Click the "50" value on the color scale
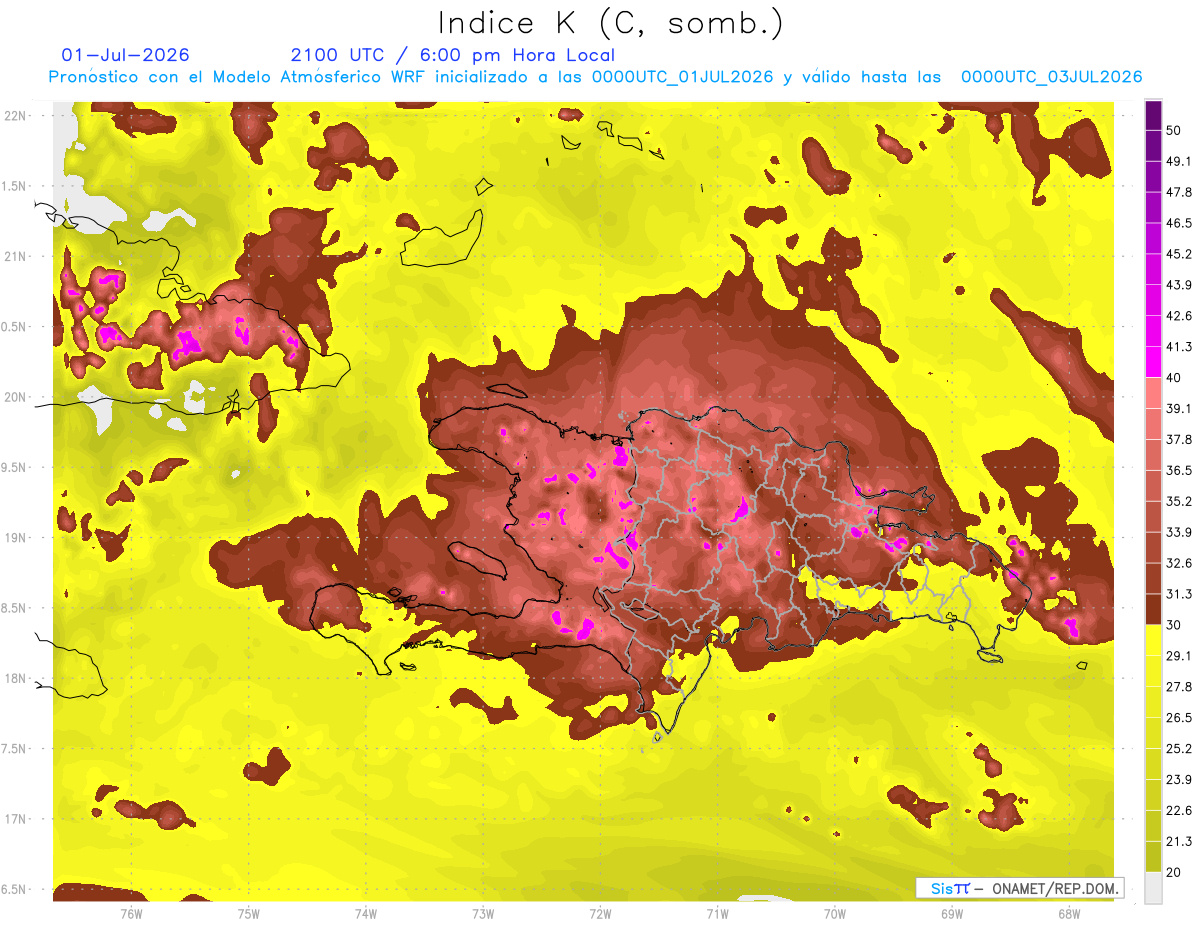This screenshot has width=1200, height=927. pos(1175,131)
